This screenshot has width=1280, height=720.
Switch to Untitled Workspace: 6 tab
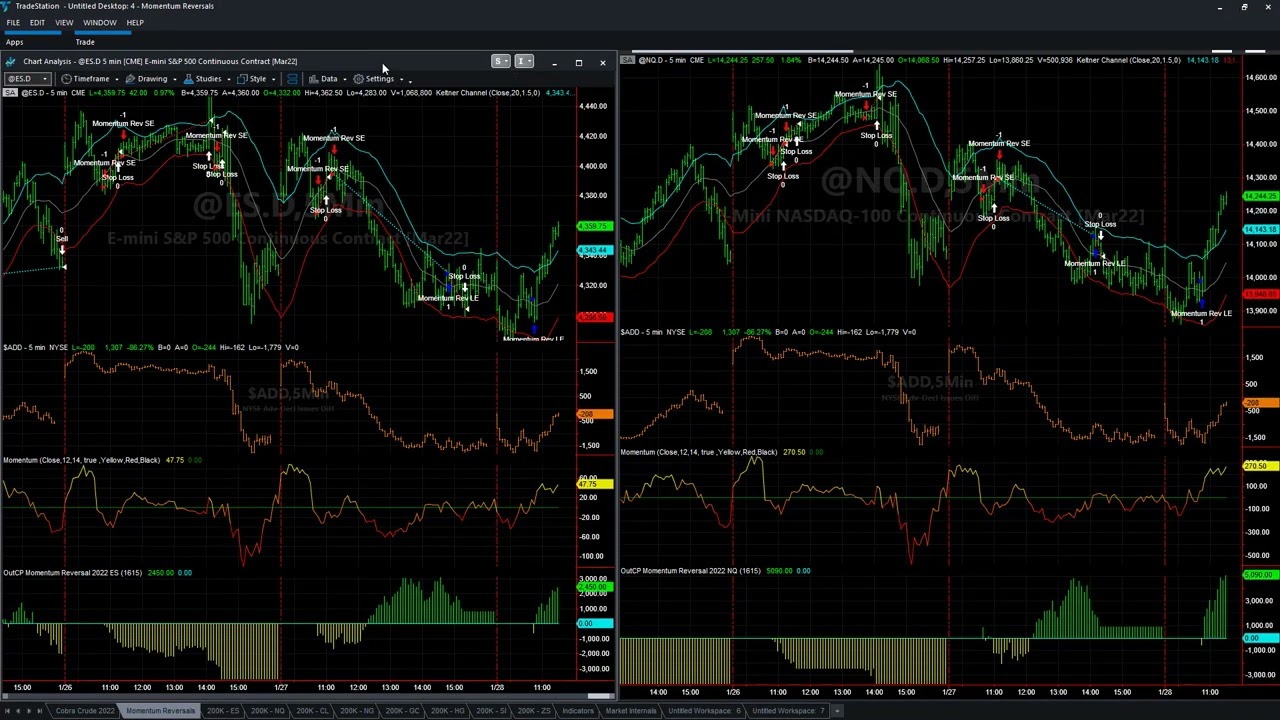(x=705, y=711)
